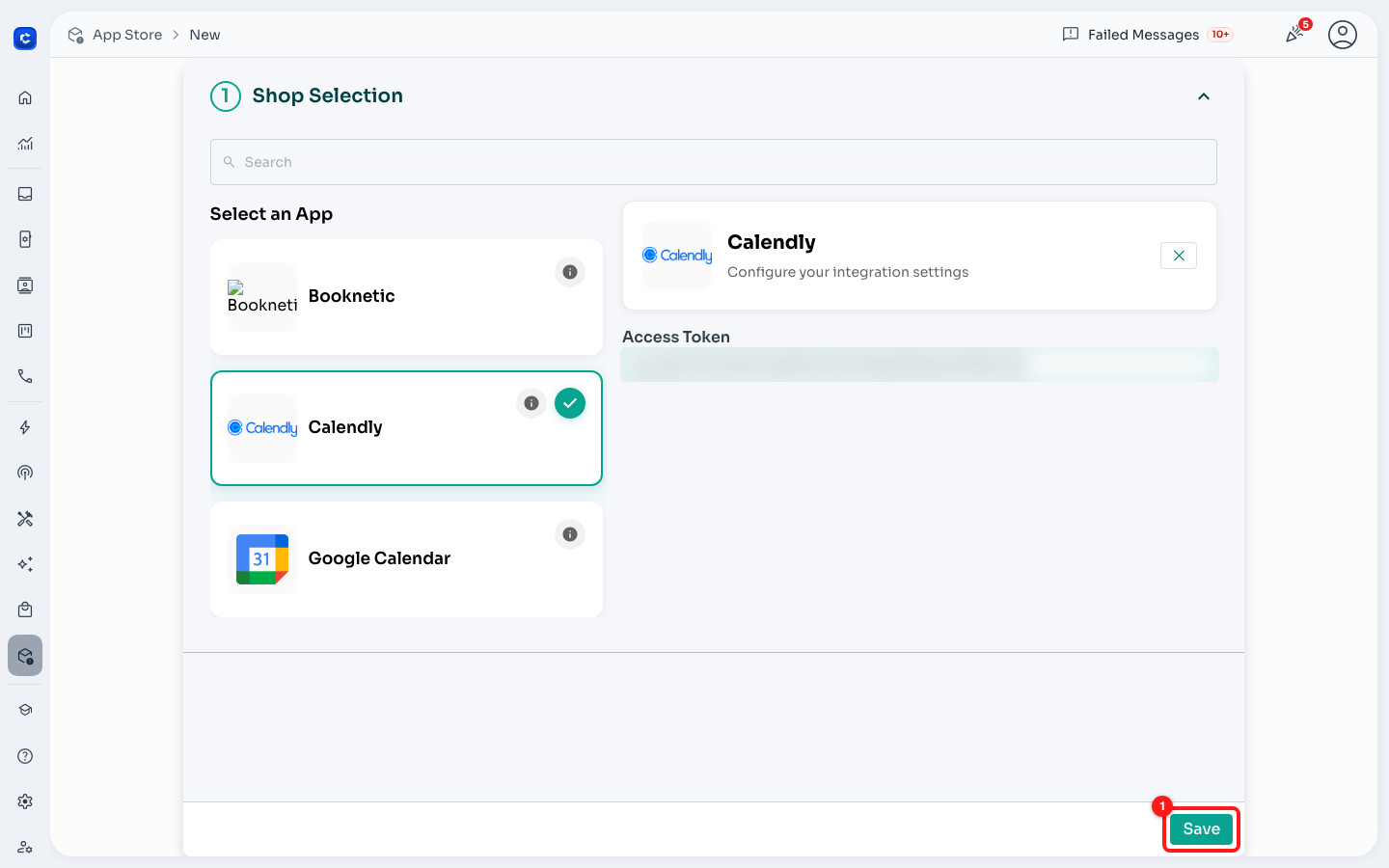
Task: Select the Booknetic app card
Action: pyautogui.click(x=406, y=297)
